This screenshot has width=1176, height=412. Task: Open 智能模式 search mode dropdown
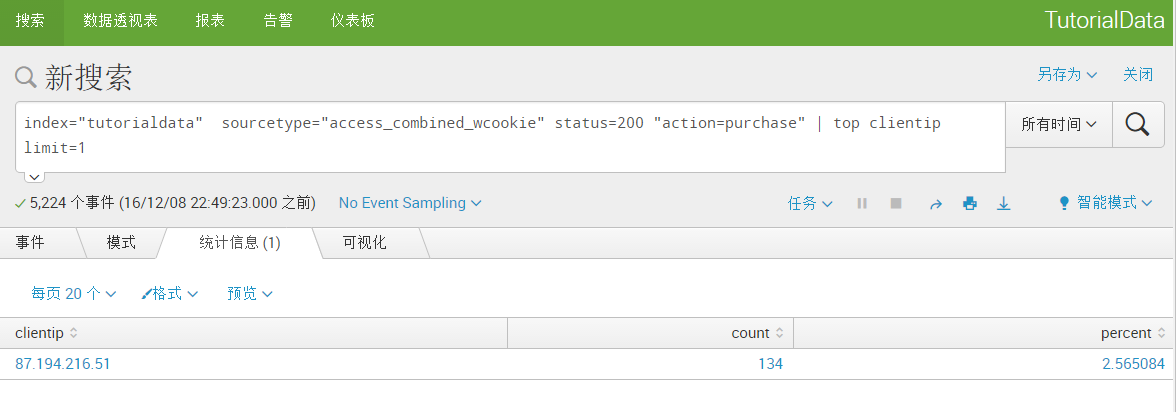[1105, 203]
